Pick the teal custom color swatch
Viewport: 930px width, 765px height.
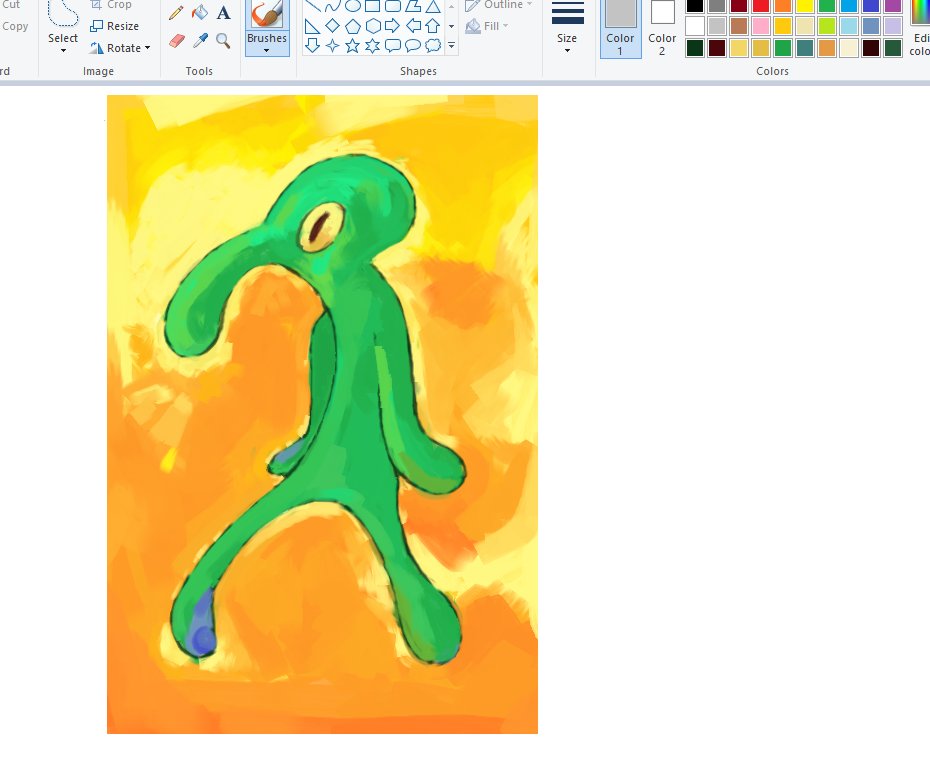click(805, 47)
